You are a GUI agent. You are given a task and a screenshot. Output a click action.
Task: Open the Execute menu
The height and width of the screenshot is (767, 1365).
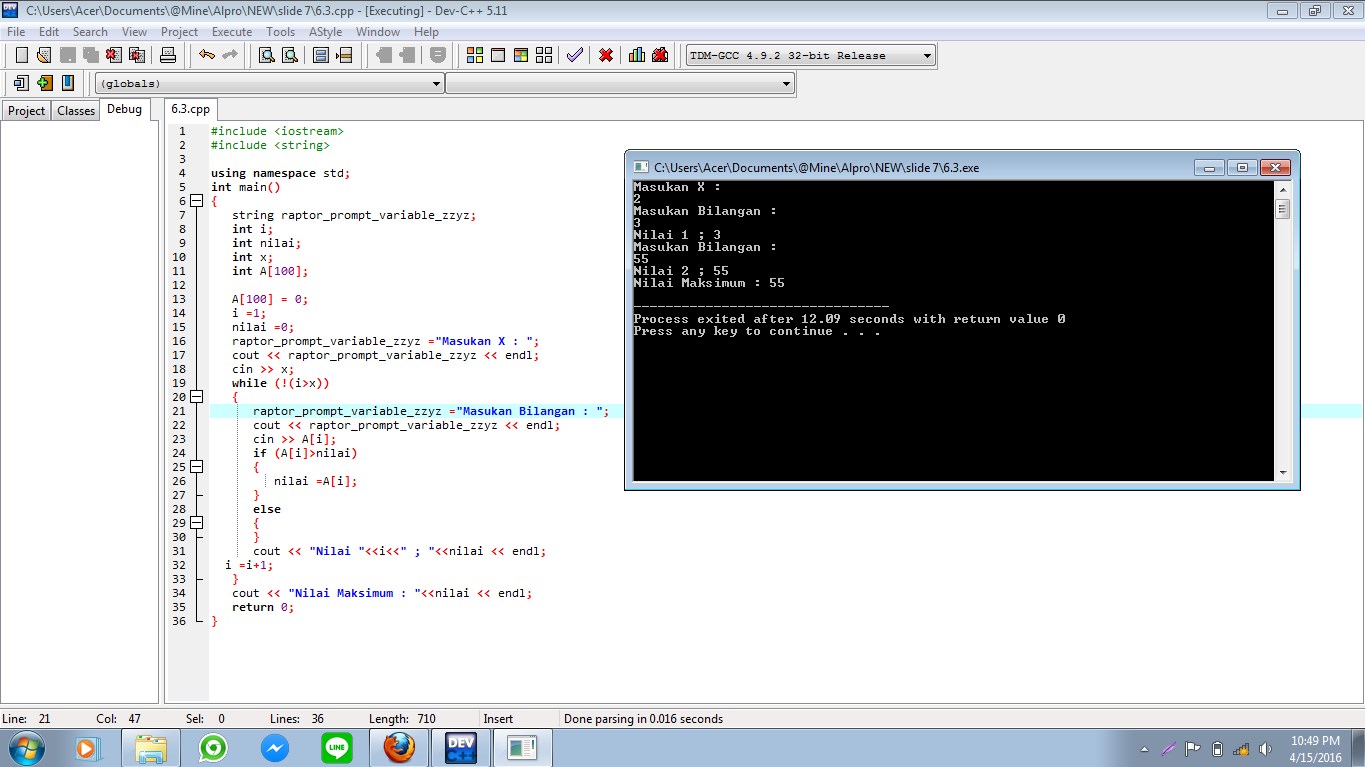[x=232, y=32]
